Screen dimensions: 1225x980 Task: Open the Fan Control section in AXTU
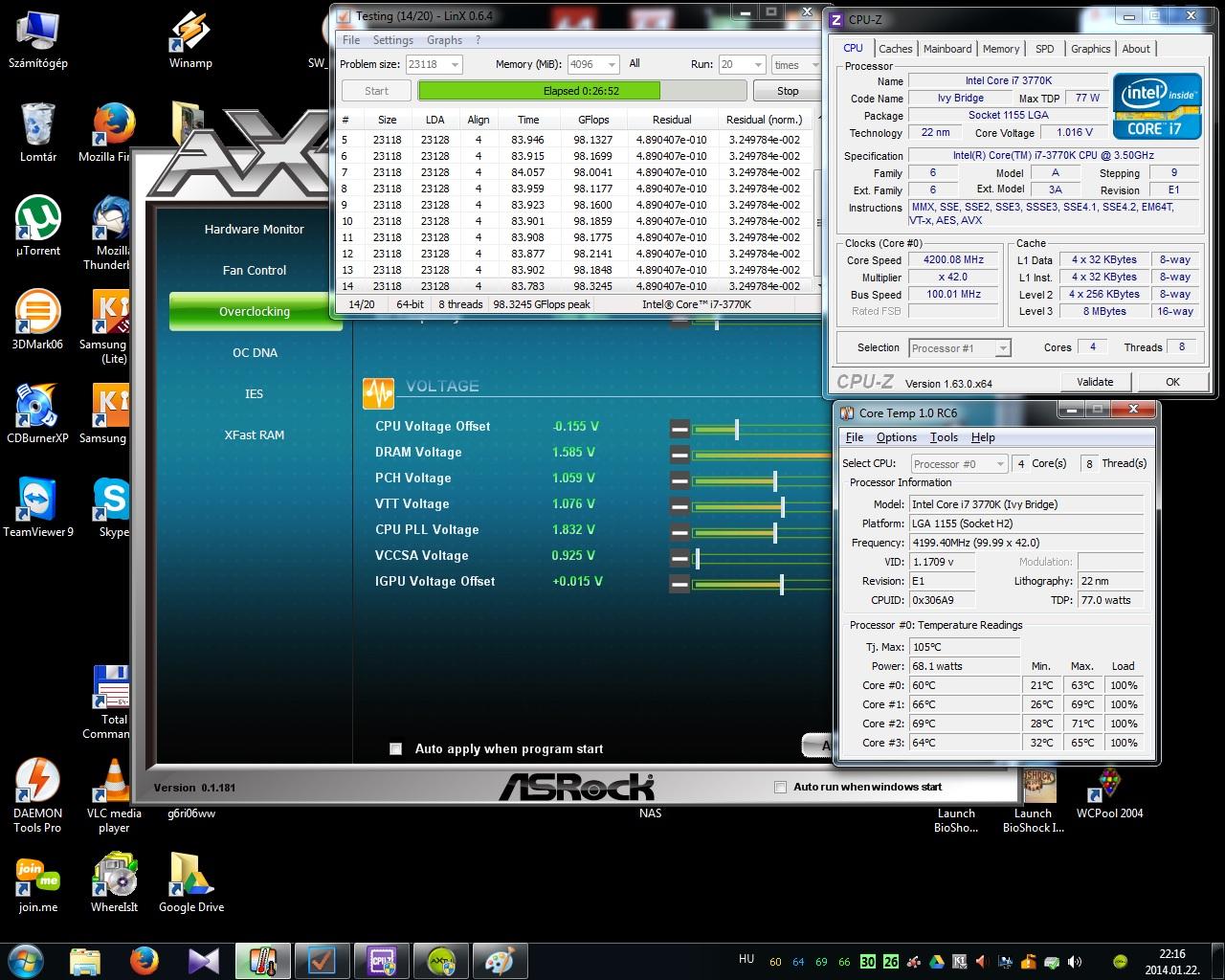255,270
